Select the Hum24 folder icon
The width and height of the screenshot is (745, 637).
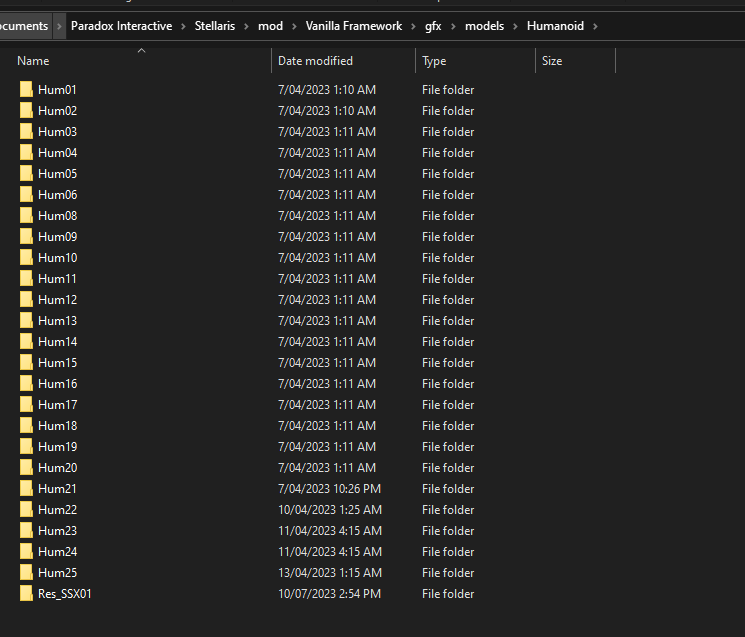pos(26,551)
